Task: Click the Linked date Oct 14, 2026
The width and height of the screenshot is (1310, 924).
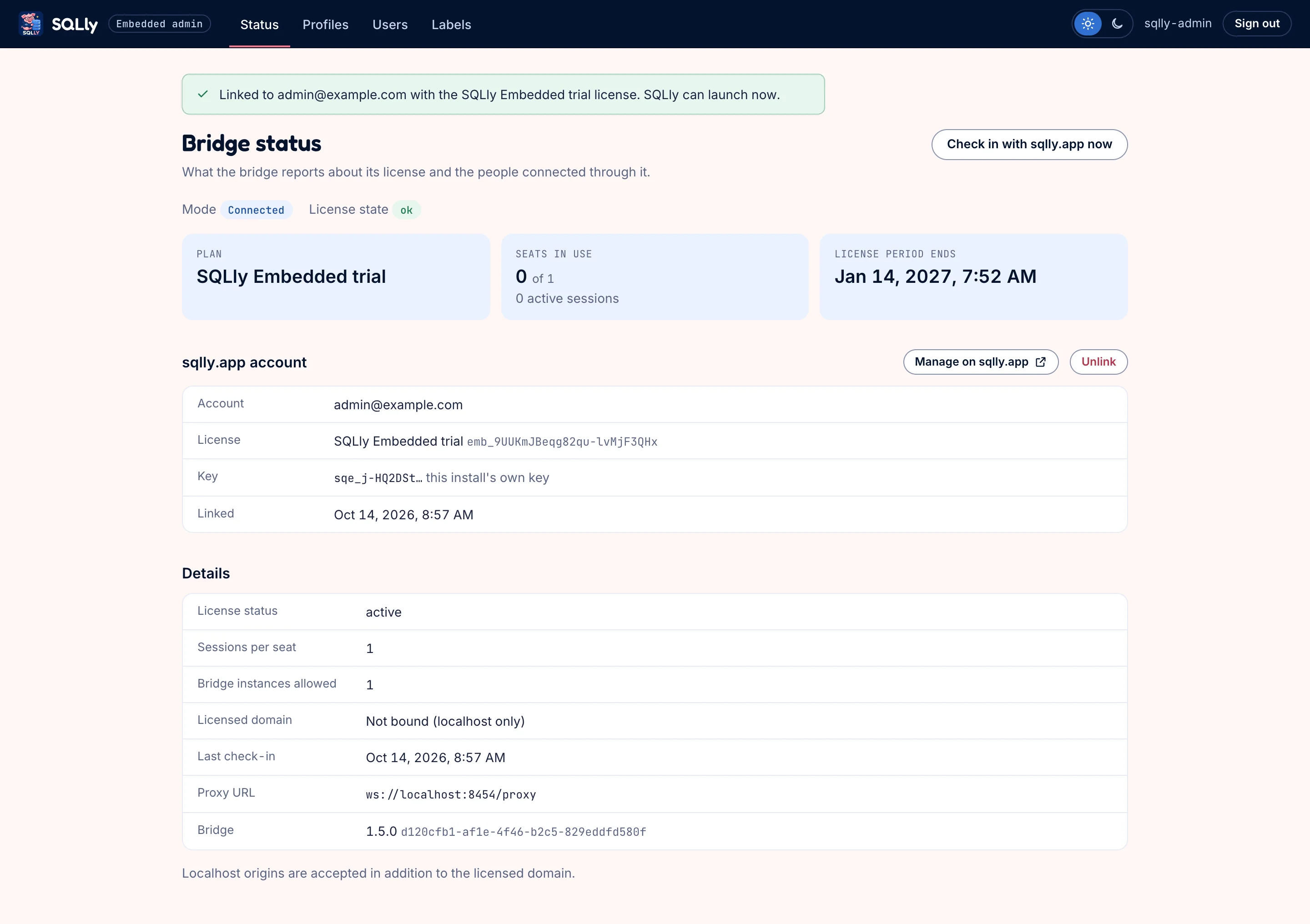Action: tap(403, 514)
